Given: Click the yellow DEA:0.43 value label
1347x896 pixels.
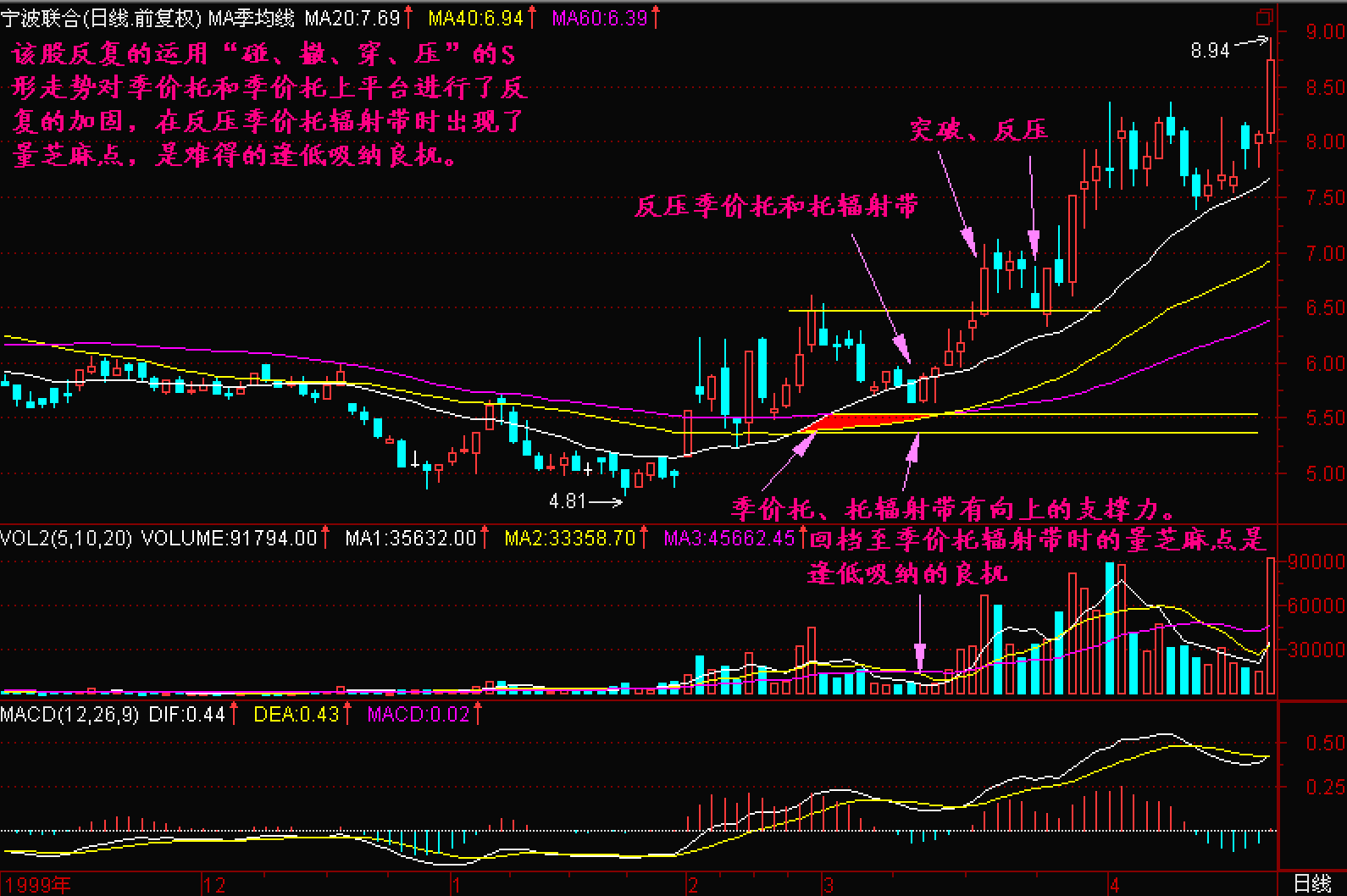Looking at the screenshot, I should click(296, 715).
